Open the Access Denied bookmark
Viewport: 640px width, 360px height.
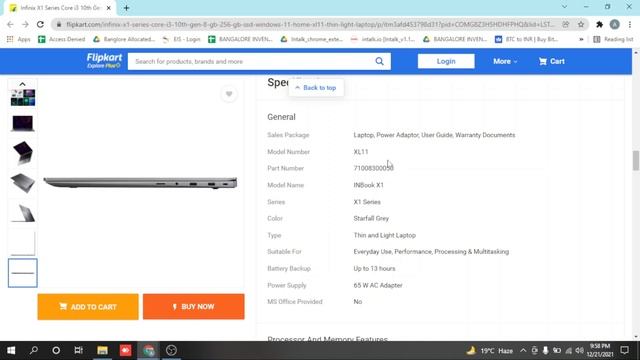click(x=62, y=39)
